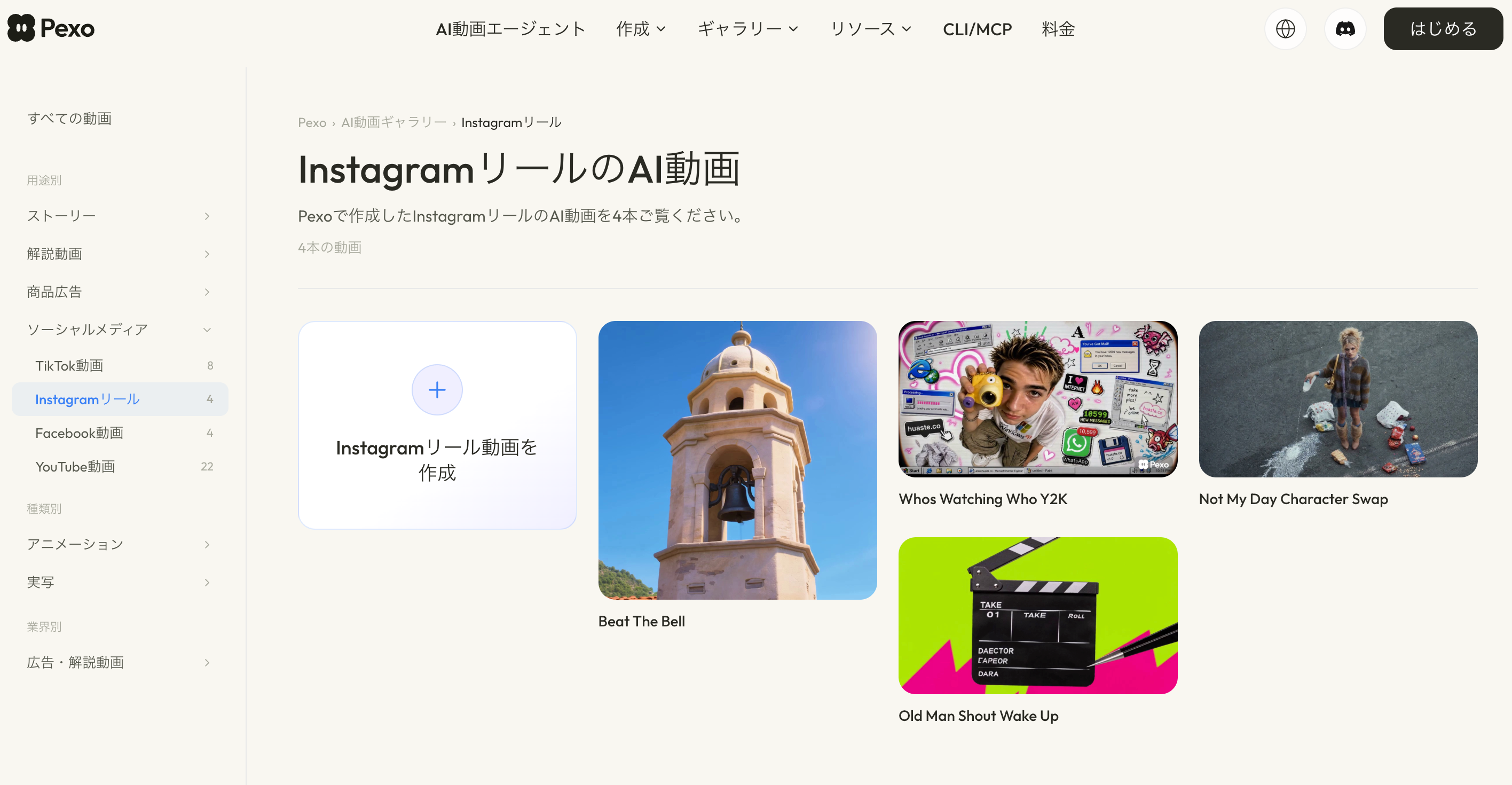Click the Whos Watching Who Y2K title
This screenshot has width=1512, height=785.
(x=982, y=499)
